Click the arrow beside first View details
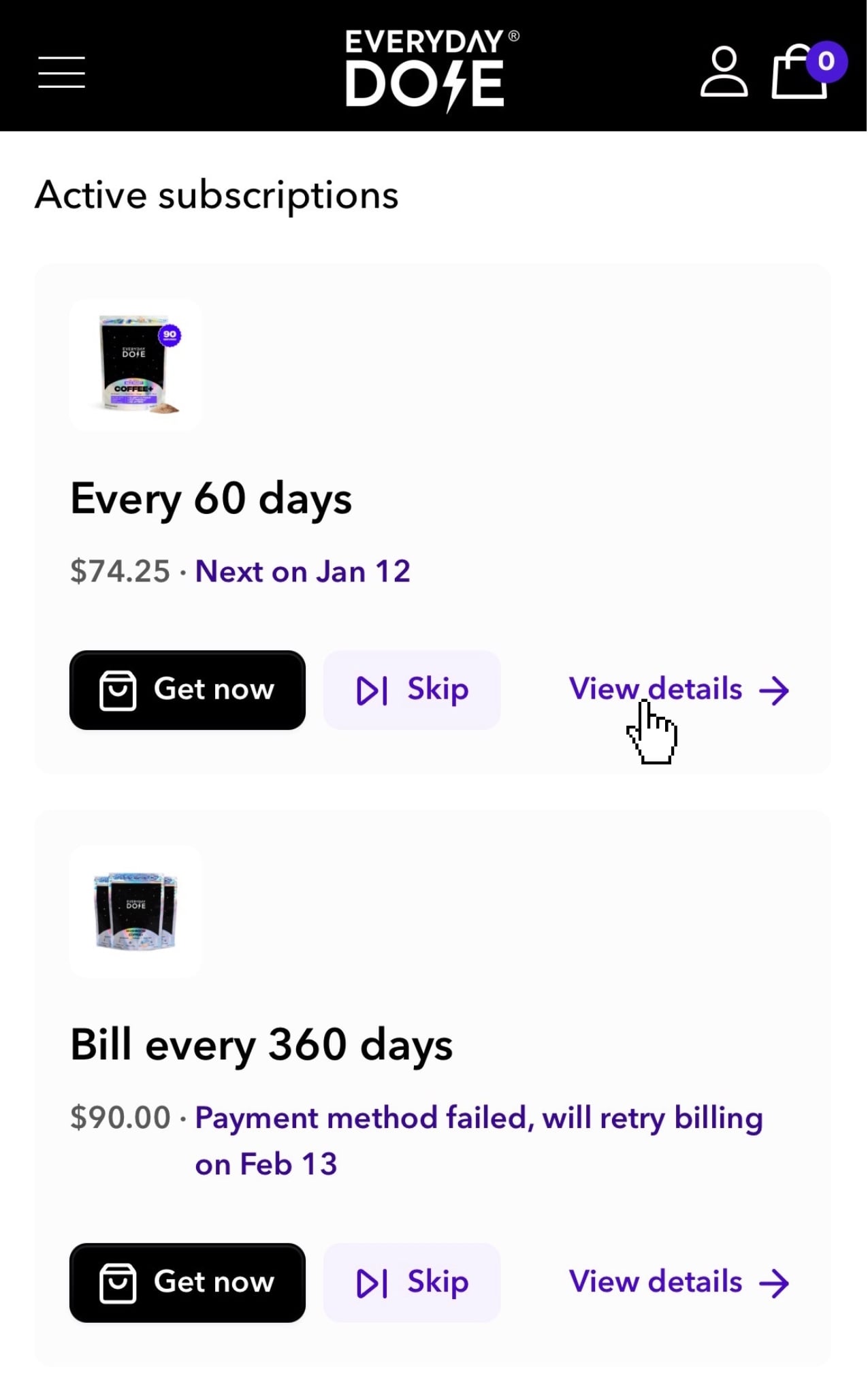868x1378 pixels. click(775, 690)
